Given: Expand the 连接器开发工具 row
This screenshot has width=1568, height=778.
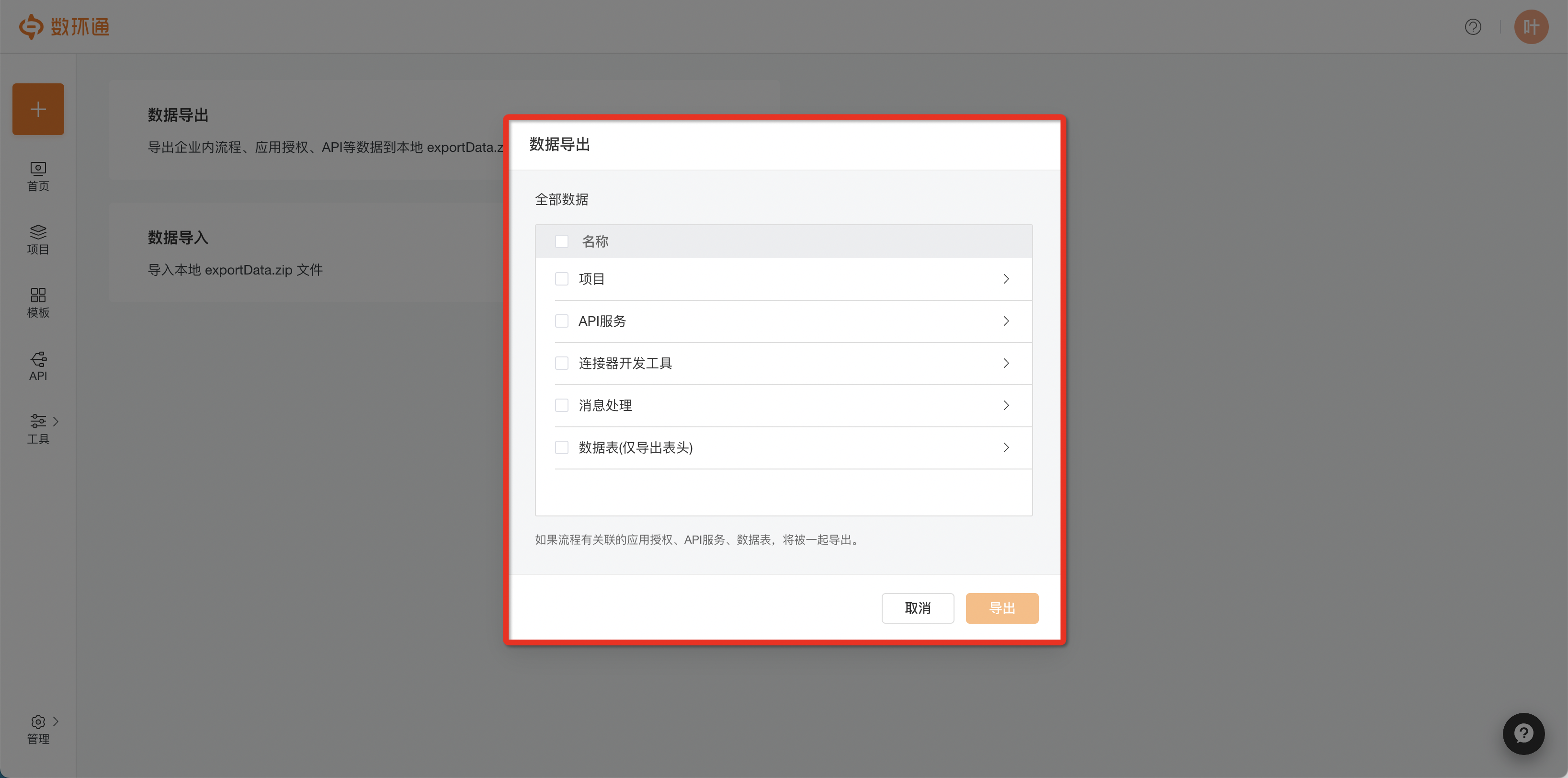Looking at the screenshot, I should point(1006,363).
